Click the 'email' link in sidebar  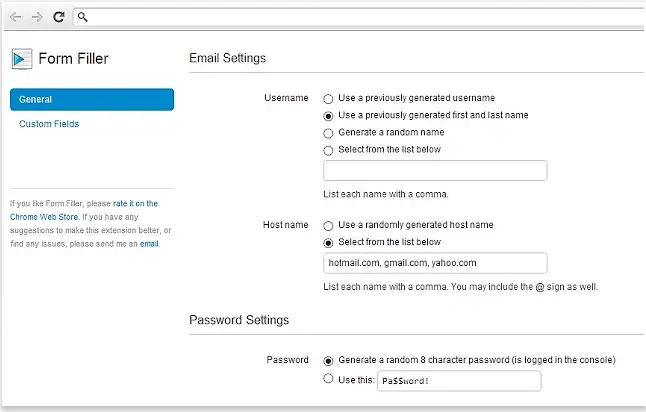(x=148, y=243)
